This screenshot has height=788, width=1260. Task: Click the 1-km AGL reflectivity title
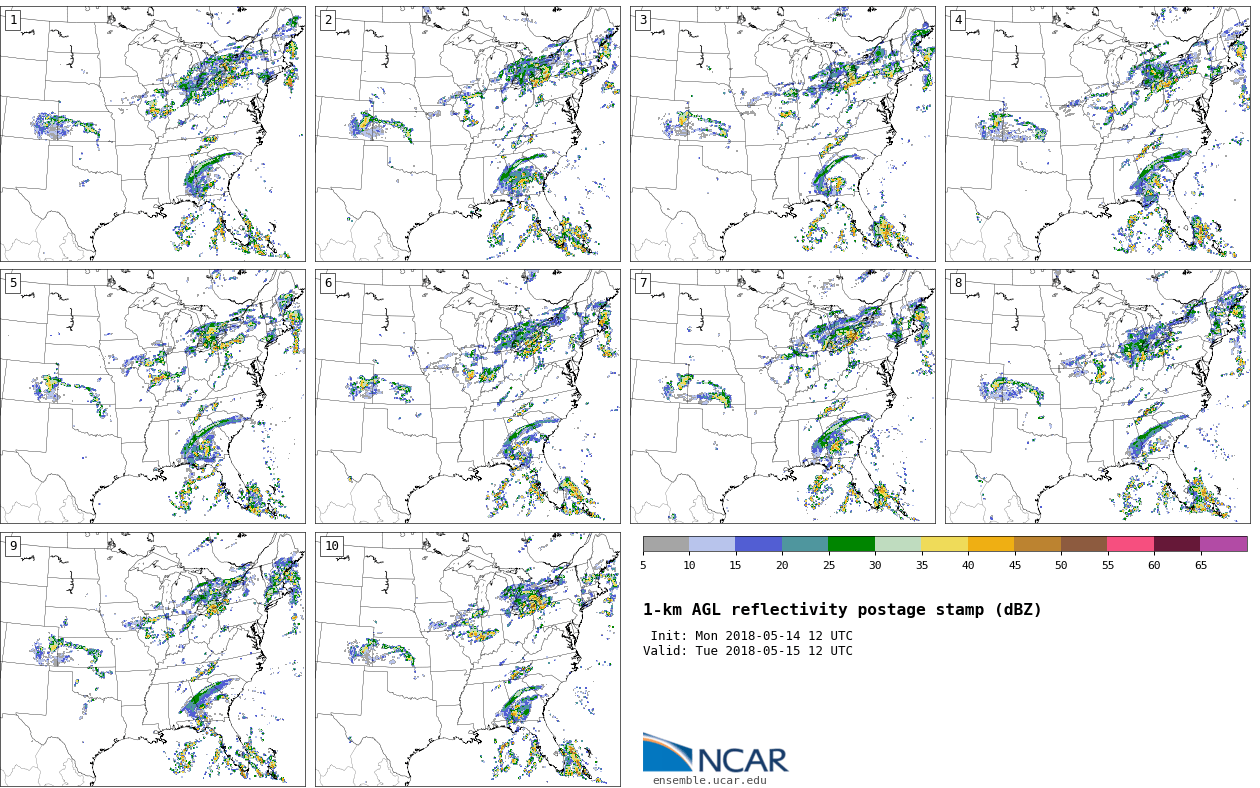click(x=842, y=610)
